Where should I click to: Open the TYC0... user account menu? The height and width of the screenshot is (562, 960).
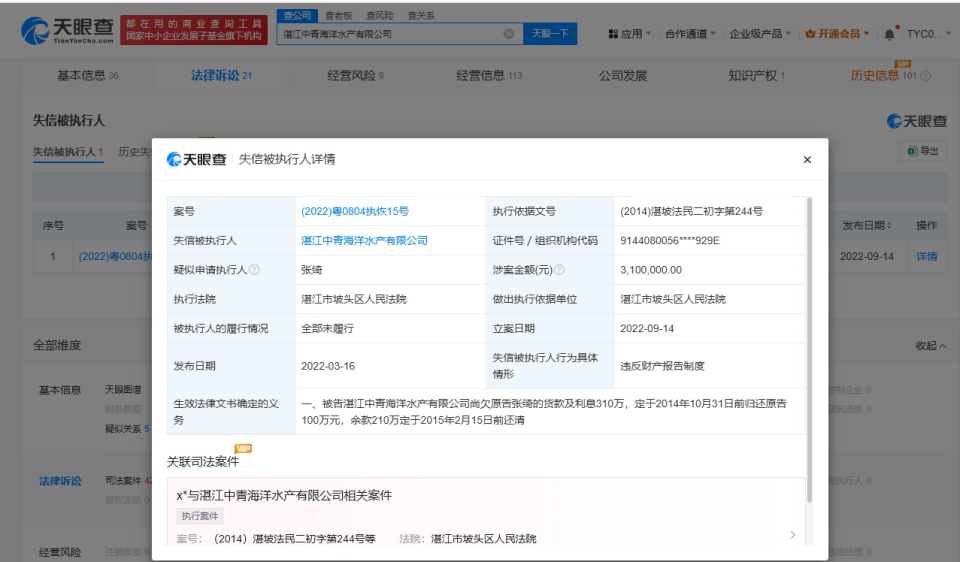click(x=929, y=34)
